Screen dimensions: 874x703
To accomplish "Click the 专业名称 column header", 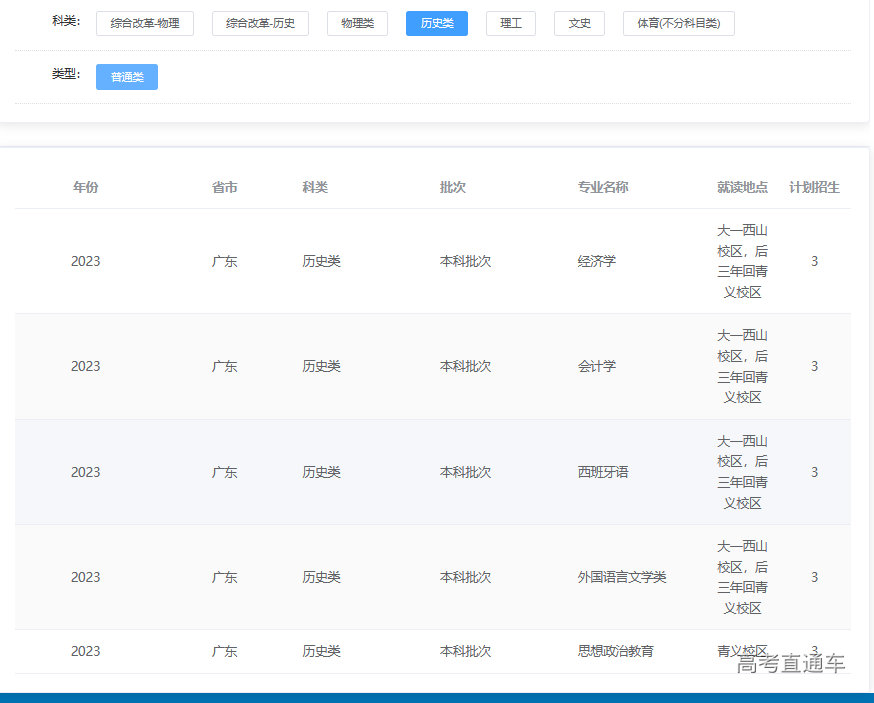I will pyautogui.click(x=603, y=187).
